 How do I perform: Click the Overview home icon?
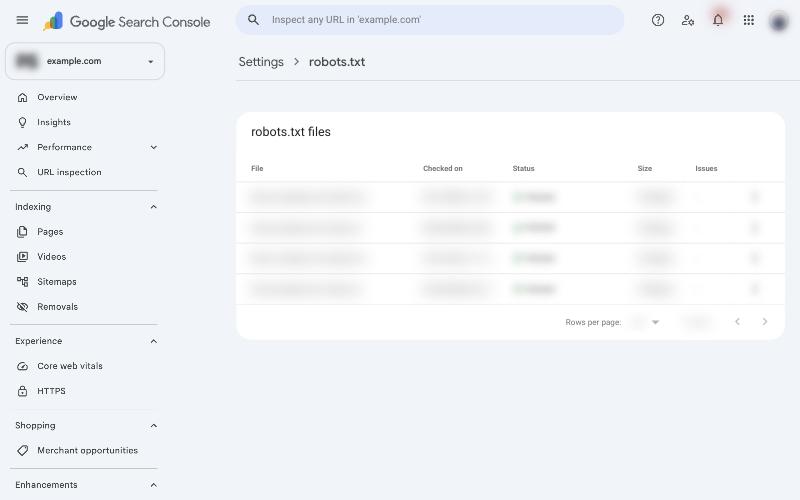[x=22, y=97]
